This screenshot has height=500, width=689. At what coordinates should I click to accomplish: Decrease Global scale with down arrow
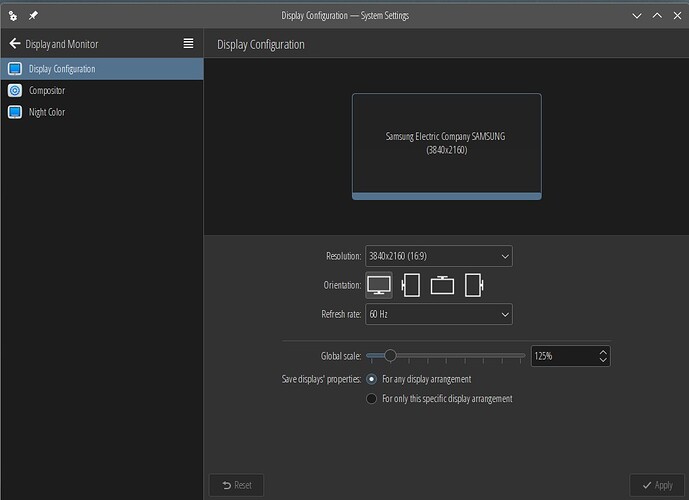603,360
